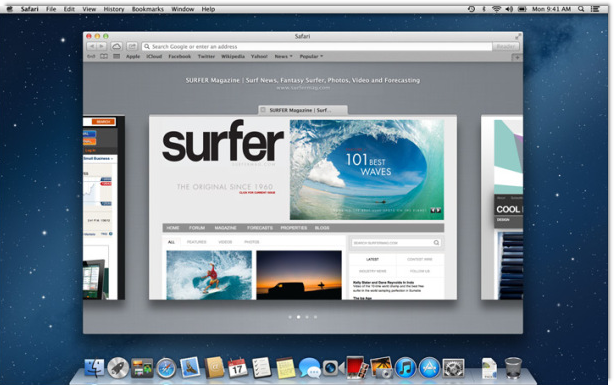Jump to the last tab indicator dot
The height and width of the screenshot is (385, 614).
coord(315,317)
